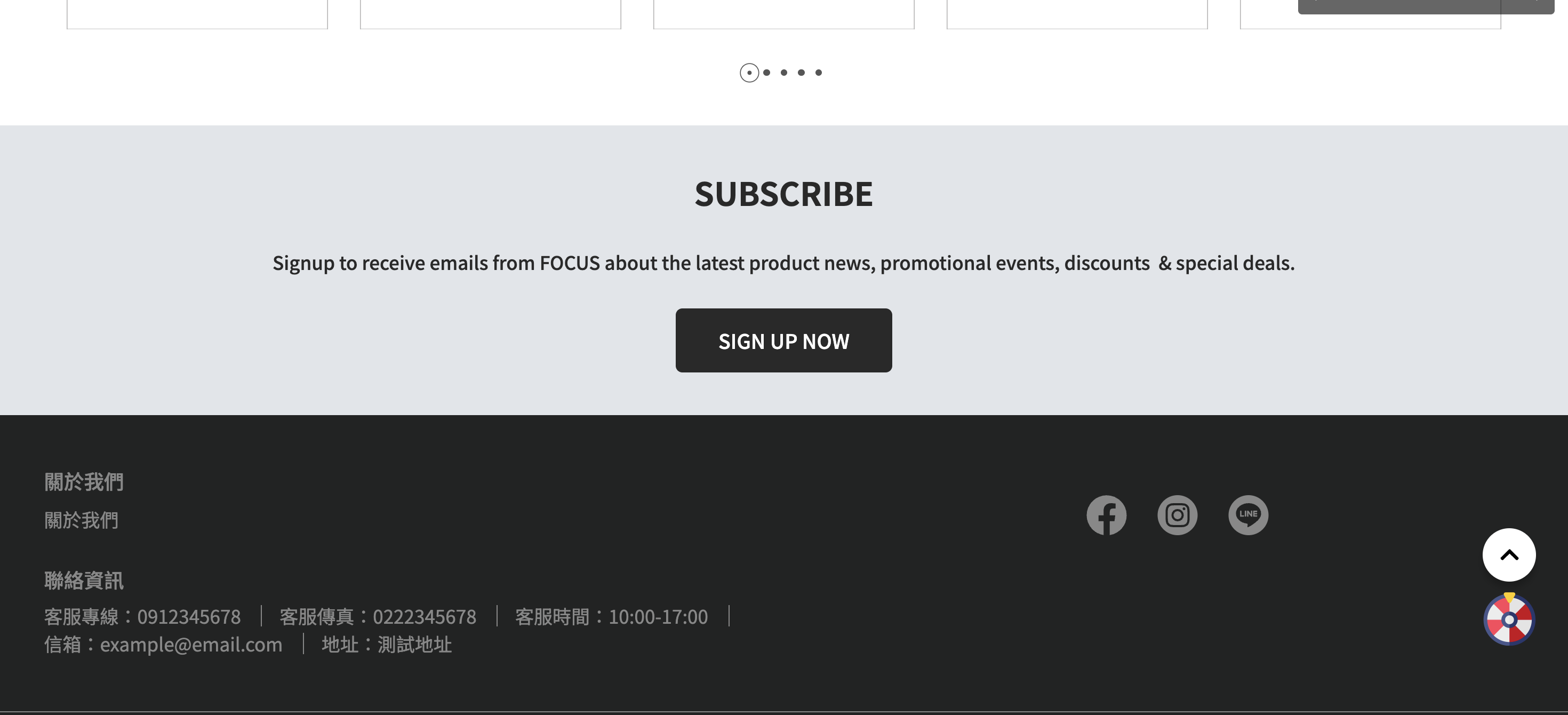This screenshot has width=1568, height=715.
Task: Click the first product card in carousel
Action: tap(197, 14)
